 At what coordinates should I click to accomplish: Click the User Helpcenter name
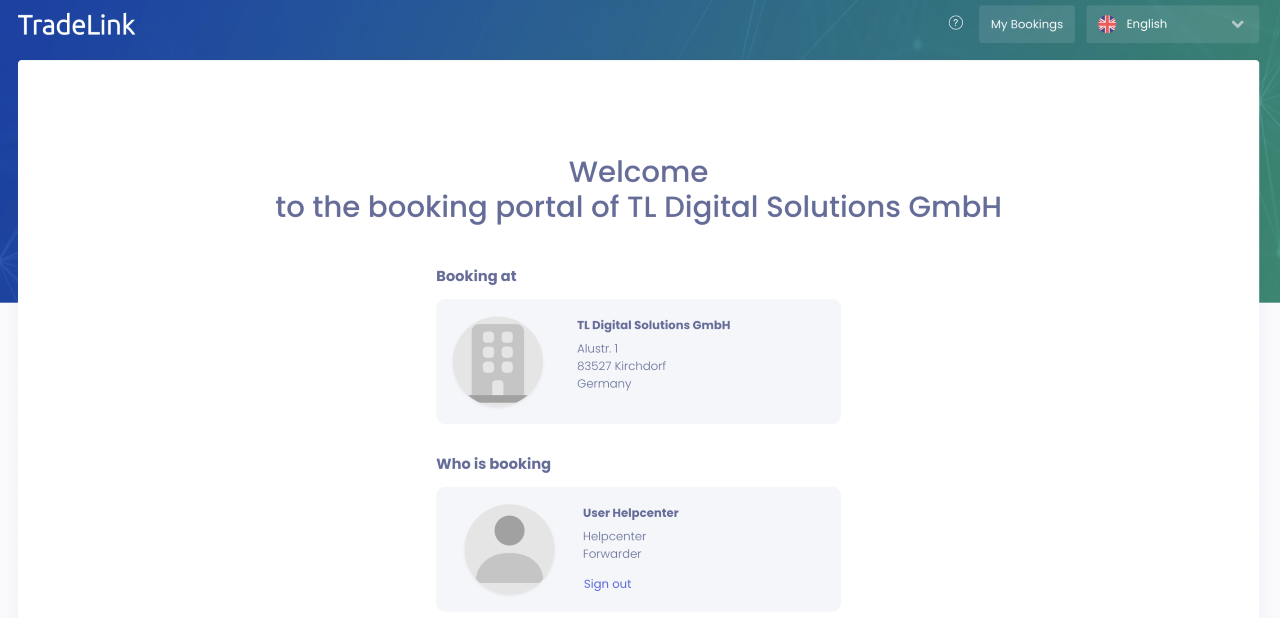(630, 513)
